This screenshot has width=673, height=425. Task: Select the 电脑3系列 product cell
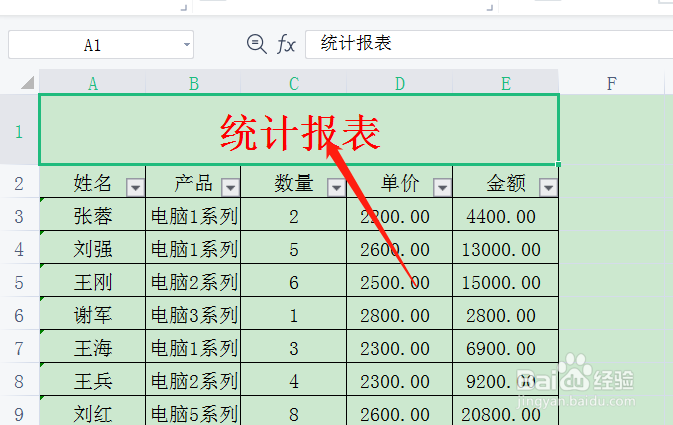click(x=193, y=315)
